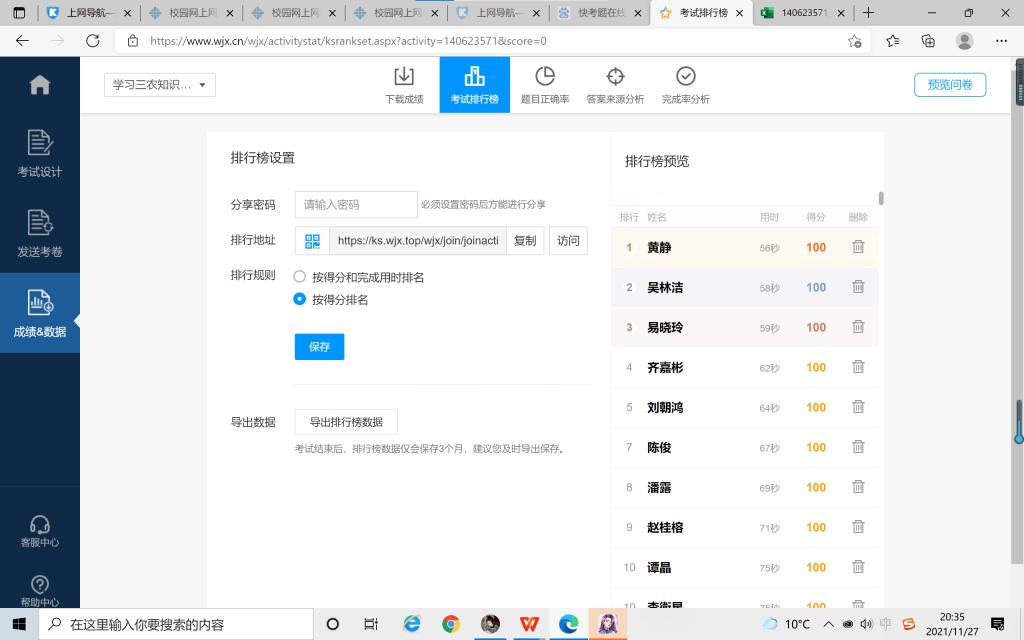This screenshot has width=1024, height=640.
Task: Click the 分享密码 password input field
Action: [356, 205]
